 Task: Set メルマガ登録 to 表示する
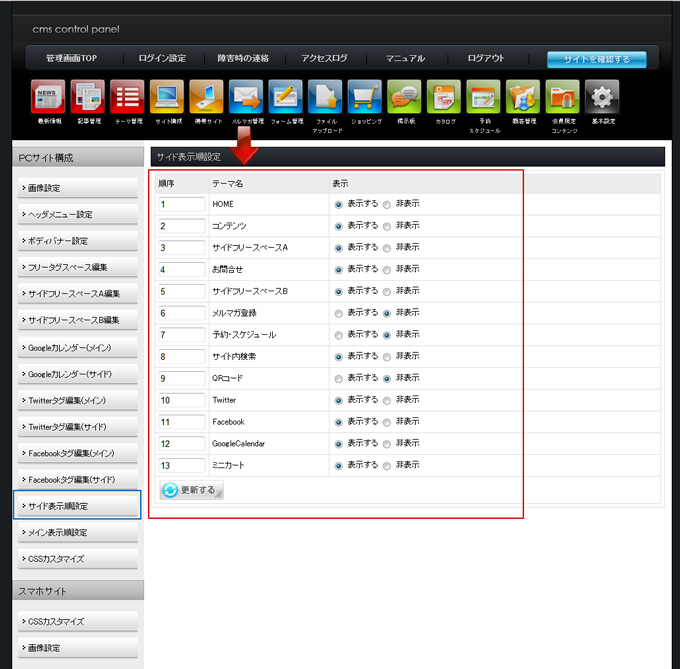[339, 313]
